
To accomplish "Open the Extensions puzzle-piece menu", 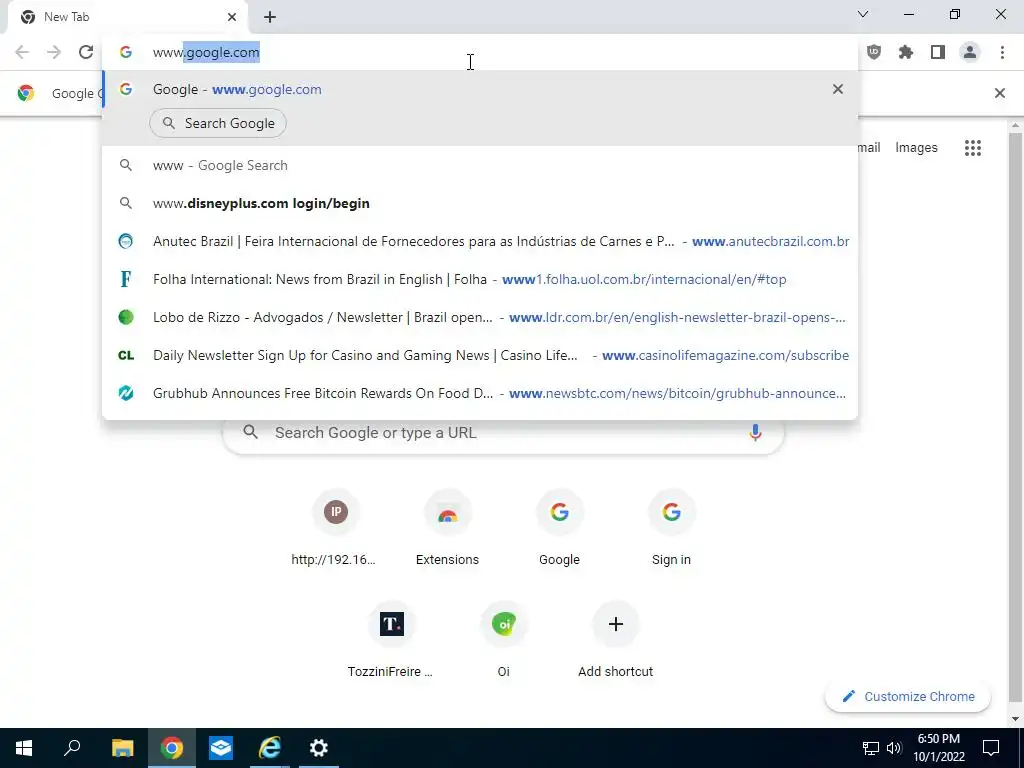I will point(906,52).
